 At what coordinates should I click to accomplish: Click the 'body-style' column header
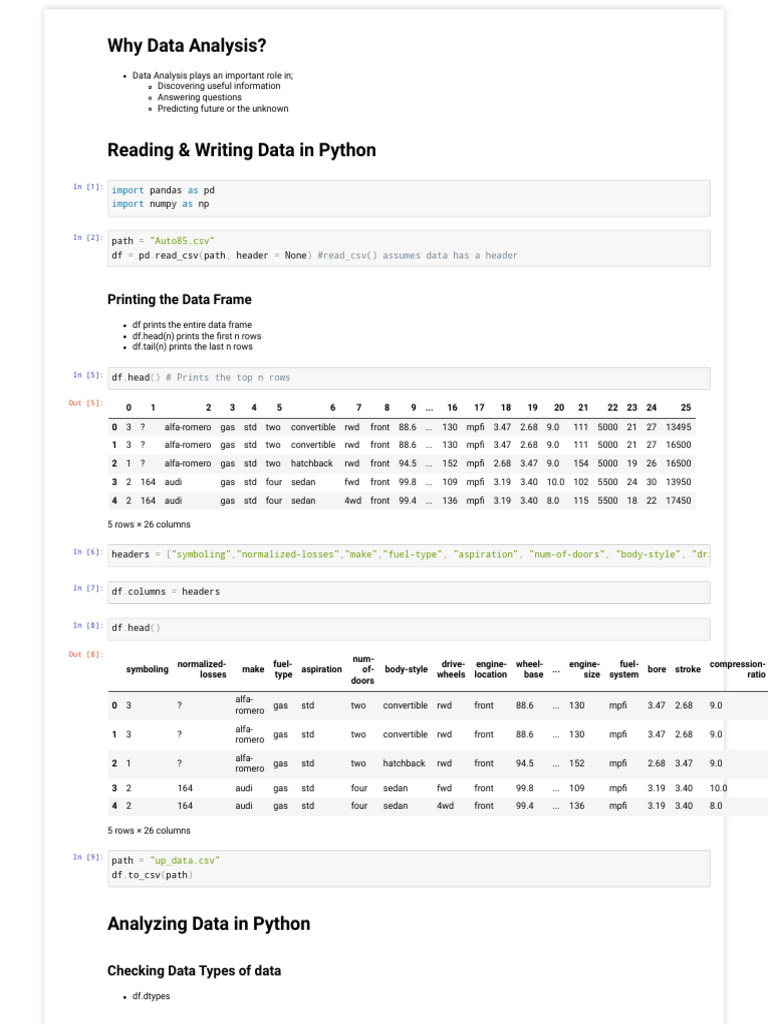pos(406,669)
